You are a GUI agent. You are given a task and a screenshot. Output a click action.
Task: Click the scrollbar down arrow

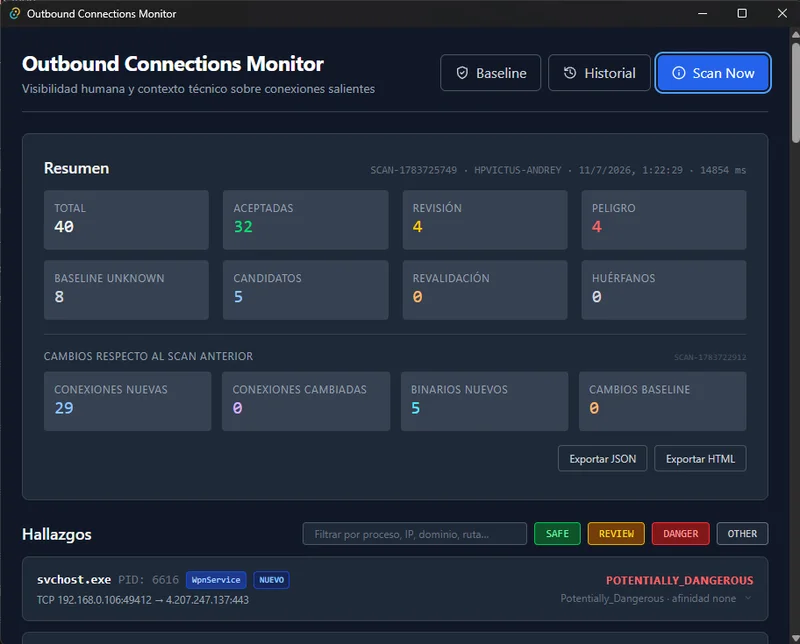pyautogui.click(x=795, y=638)
